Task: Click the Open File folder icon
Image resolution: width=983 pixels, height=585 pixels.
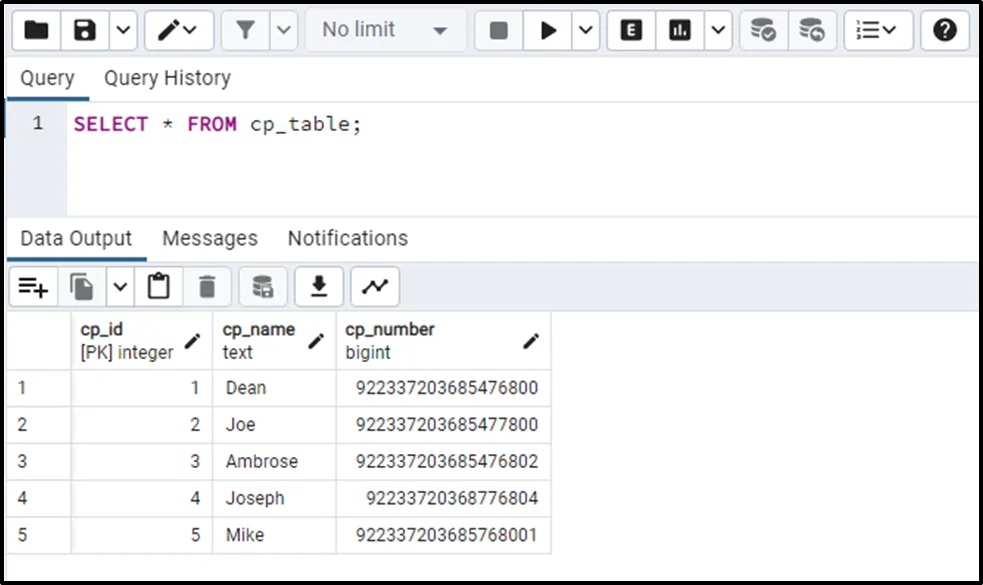Action: pyautogui.click(x=36, y=30)
